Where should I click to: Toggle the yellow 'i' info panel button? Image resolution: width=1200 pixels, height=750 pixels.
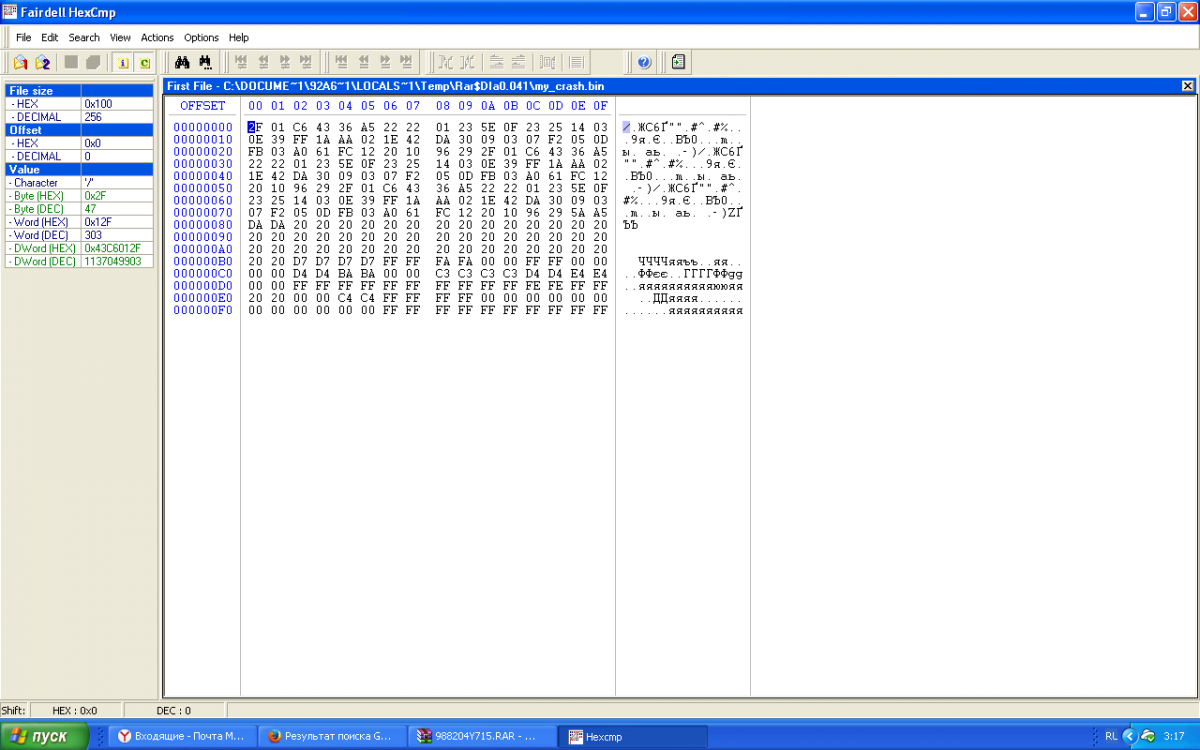click(x=123, y=62)
